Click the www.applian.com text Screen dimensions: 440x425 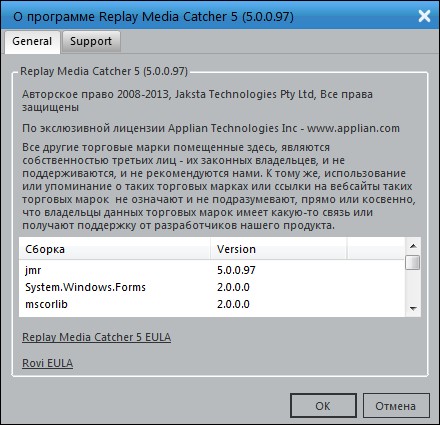(353, 128)
